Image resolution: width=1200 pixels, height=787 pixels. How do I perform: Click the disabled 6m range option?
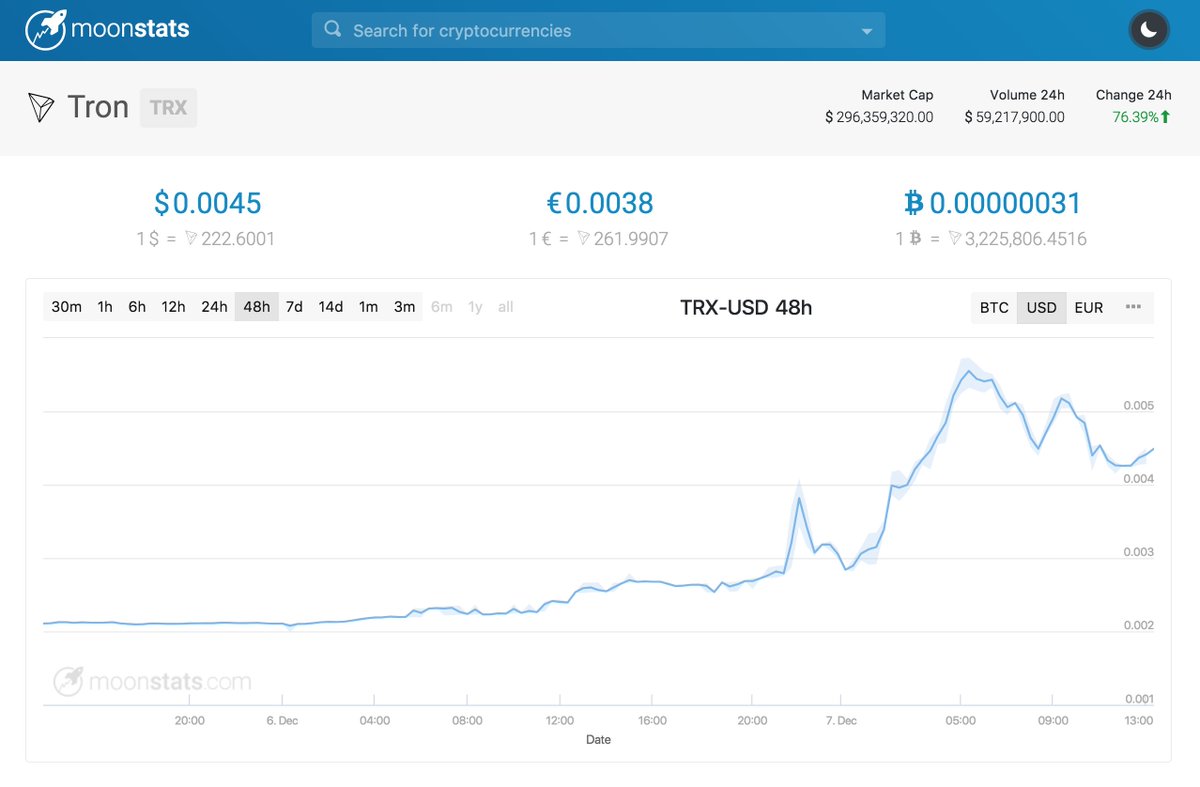tap(441, 307)
